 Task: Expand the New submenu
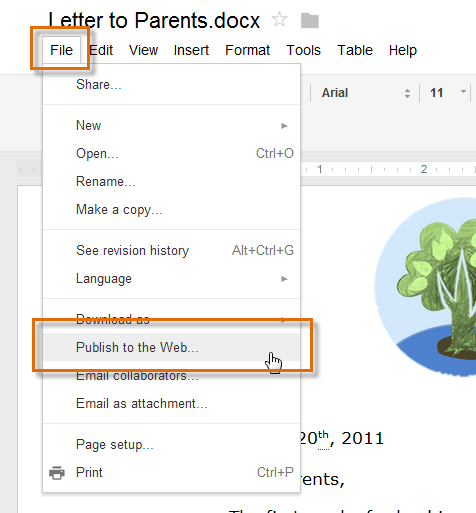pyautogui.click(x=172, y=126)
